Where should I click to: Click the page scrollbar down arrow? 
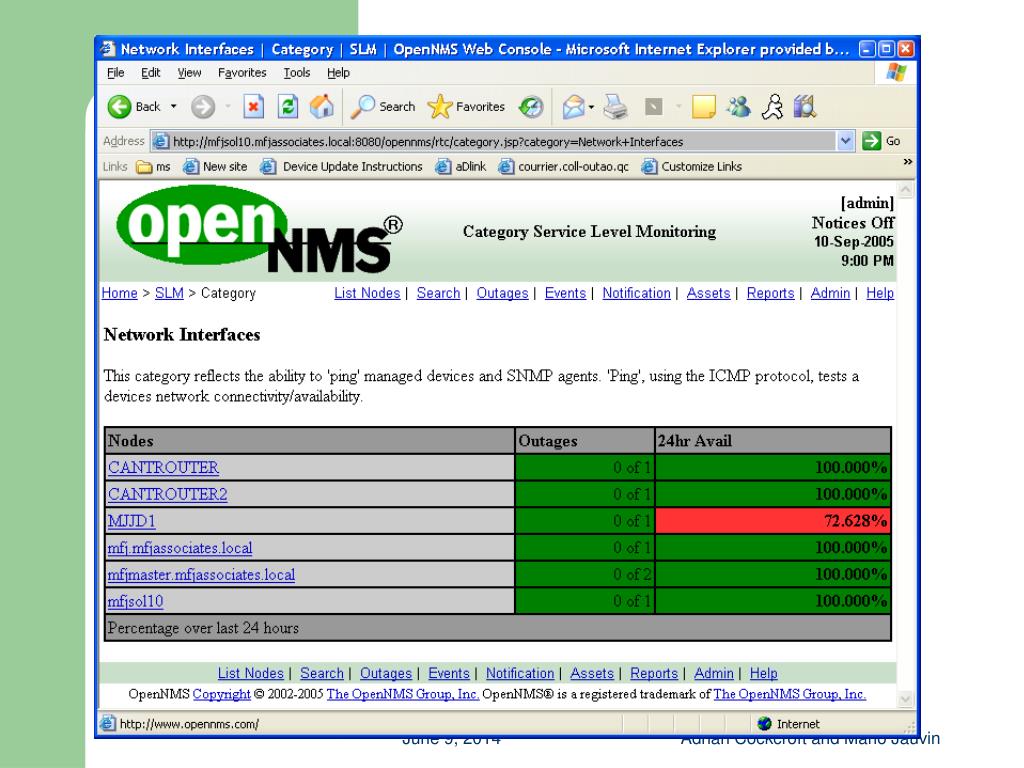coord(905,699)
